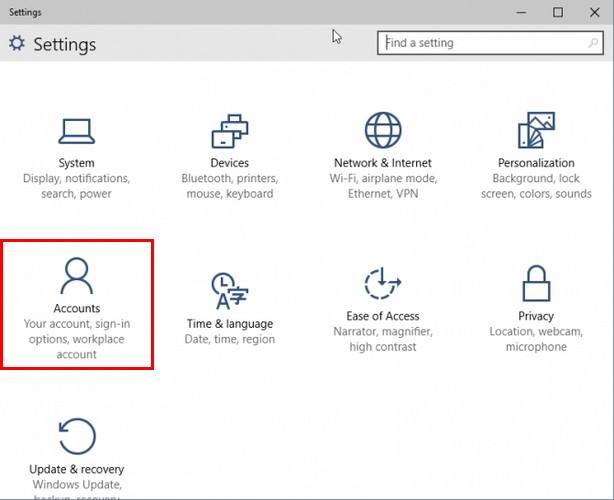Open the System laptop icon
The image size is (614, 500).
point(76,131)
